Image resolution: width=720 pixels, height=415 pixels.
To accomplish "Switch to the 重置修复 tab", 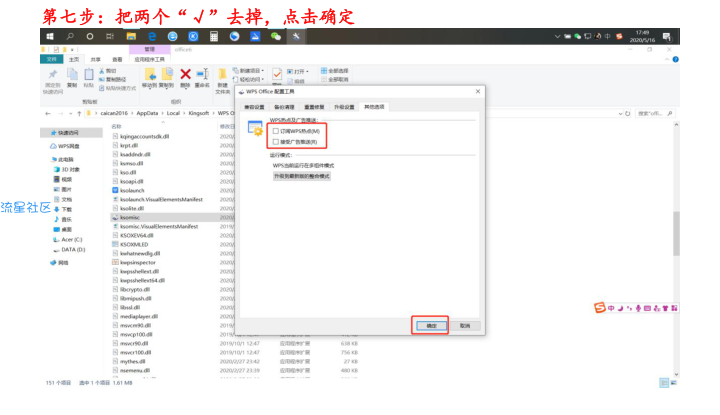I will tap(314, 107).
